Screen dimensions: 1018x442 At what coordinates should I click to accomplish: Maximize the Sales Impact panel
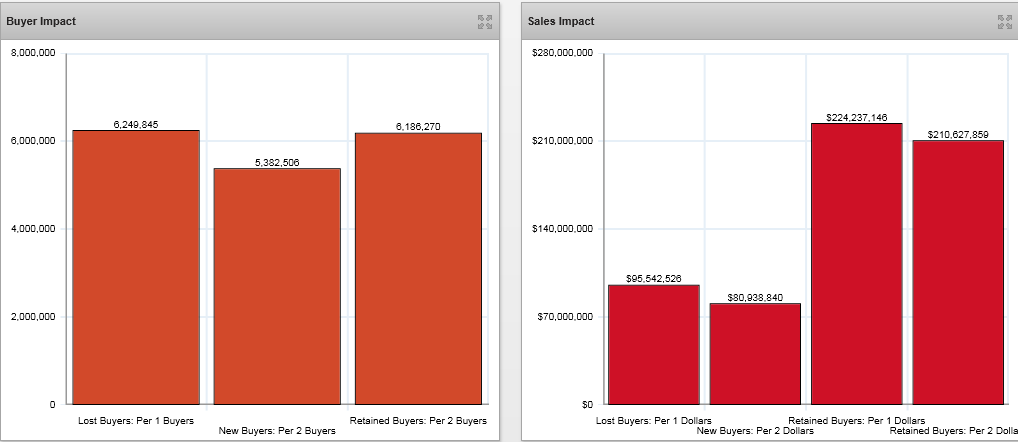(x=1004, y=21)
